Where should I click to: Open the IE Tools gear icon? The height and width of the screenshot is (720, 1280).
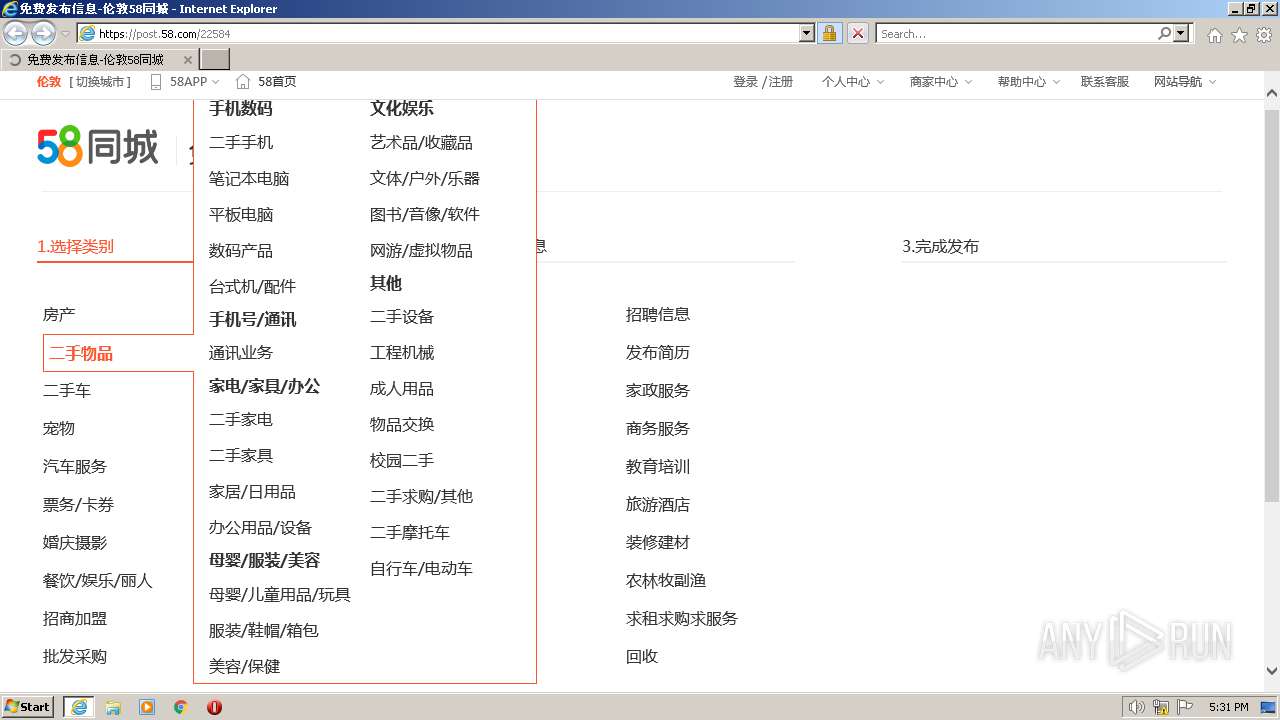click(x=1264, y=35)
